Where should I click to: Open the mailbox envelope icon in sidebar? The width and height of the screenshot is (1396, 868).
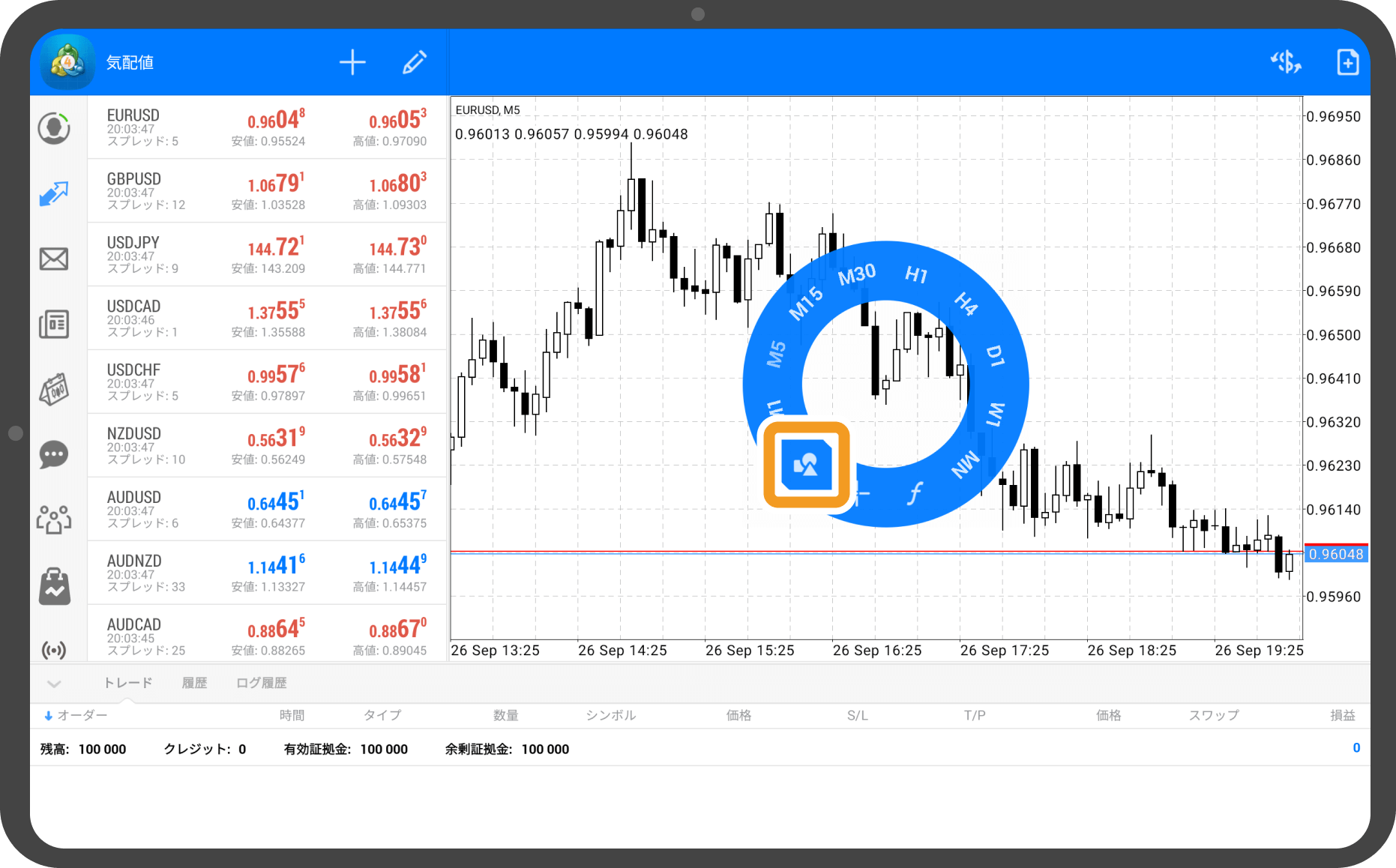point(54,259)
